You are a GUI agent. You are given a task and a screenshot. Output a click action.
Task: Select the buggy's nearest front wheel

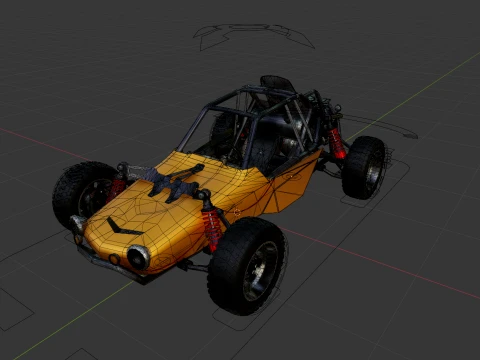(247, 266)
